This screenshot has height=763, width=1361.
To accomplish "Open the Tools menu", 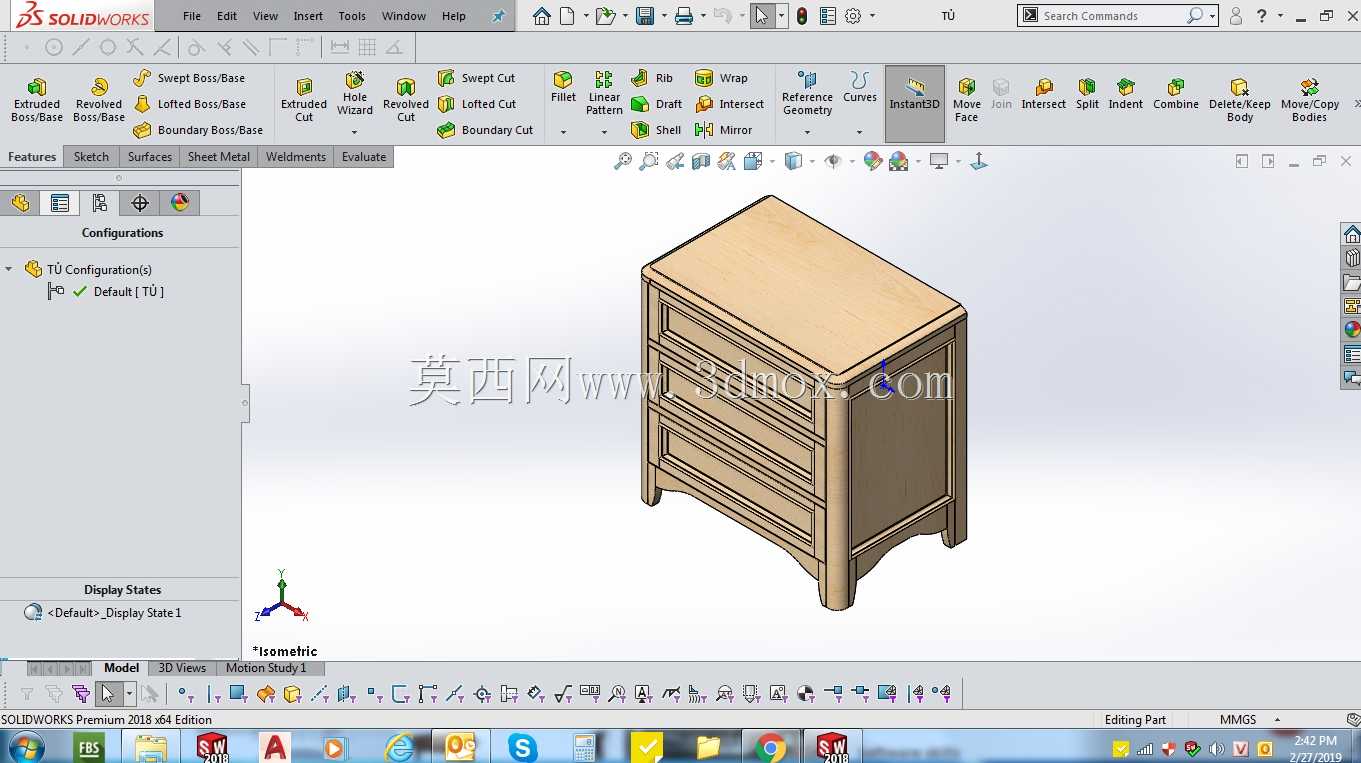I will pos(352,16).
